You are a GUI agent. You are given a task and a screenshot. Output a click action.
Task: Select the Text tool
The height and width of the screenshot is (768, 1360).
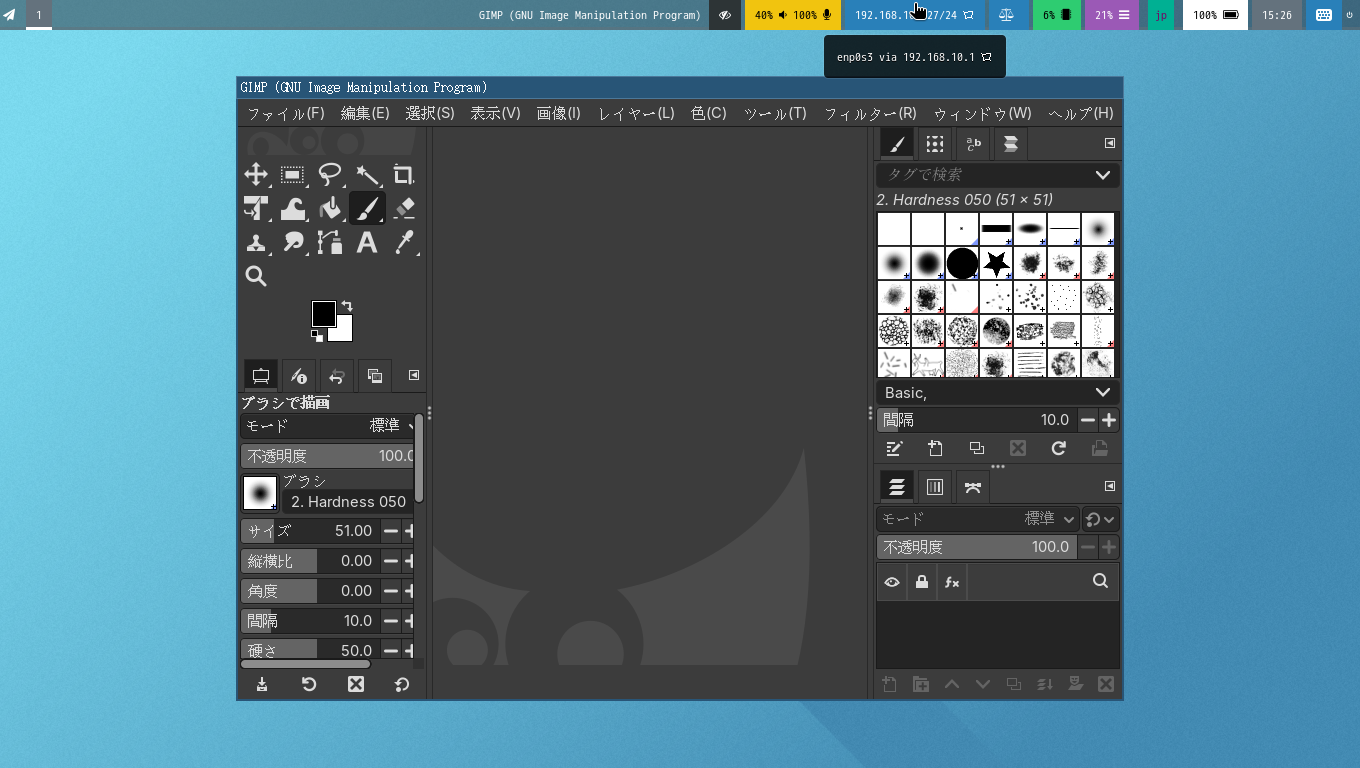tap(367, 242)
